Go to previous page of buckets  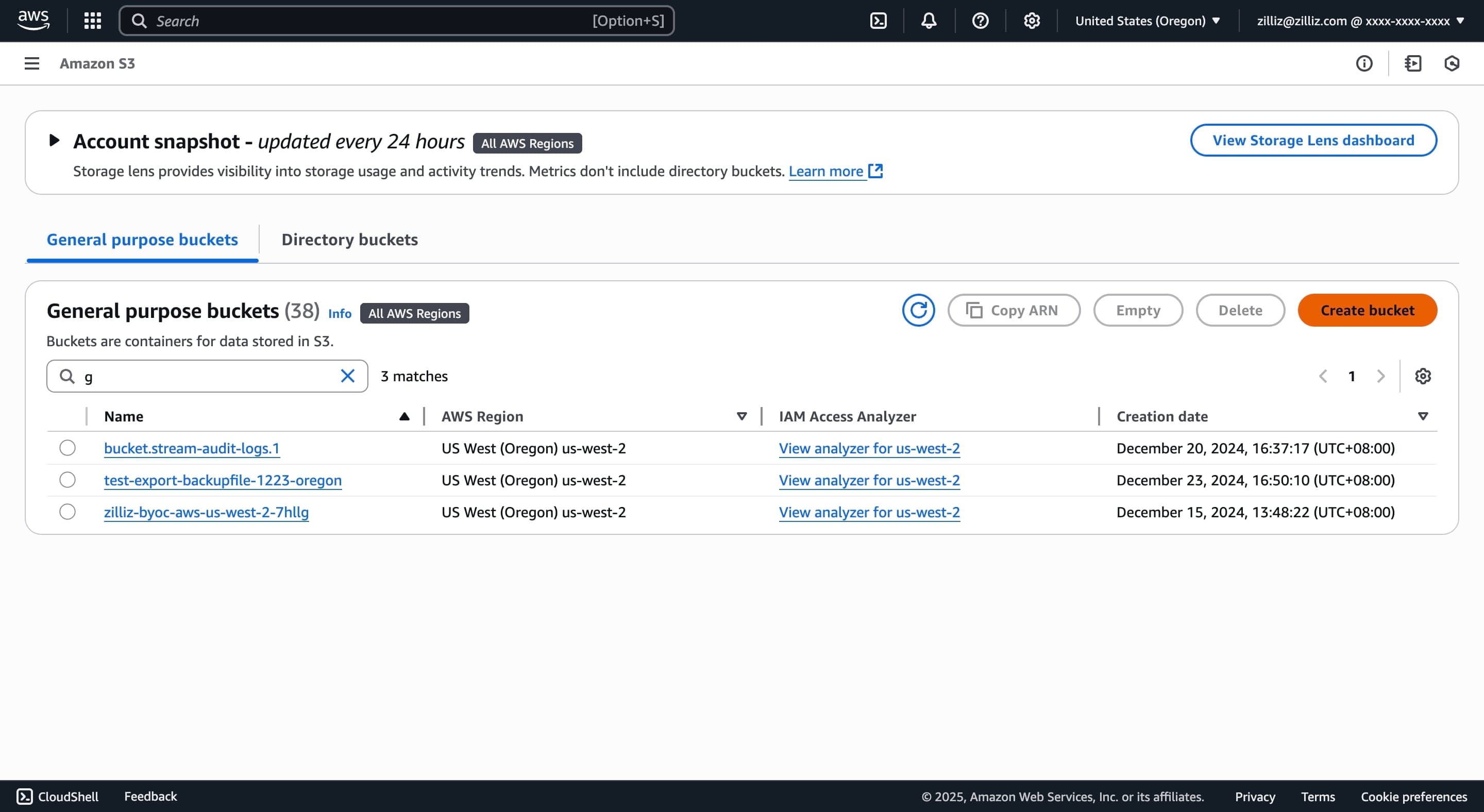coord(1323,376)
